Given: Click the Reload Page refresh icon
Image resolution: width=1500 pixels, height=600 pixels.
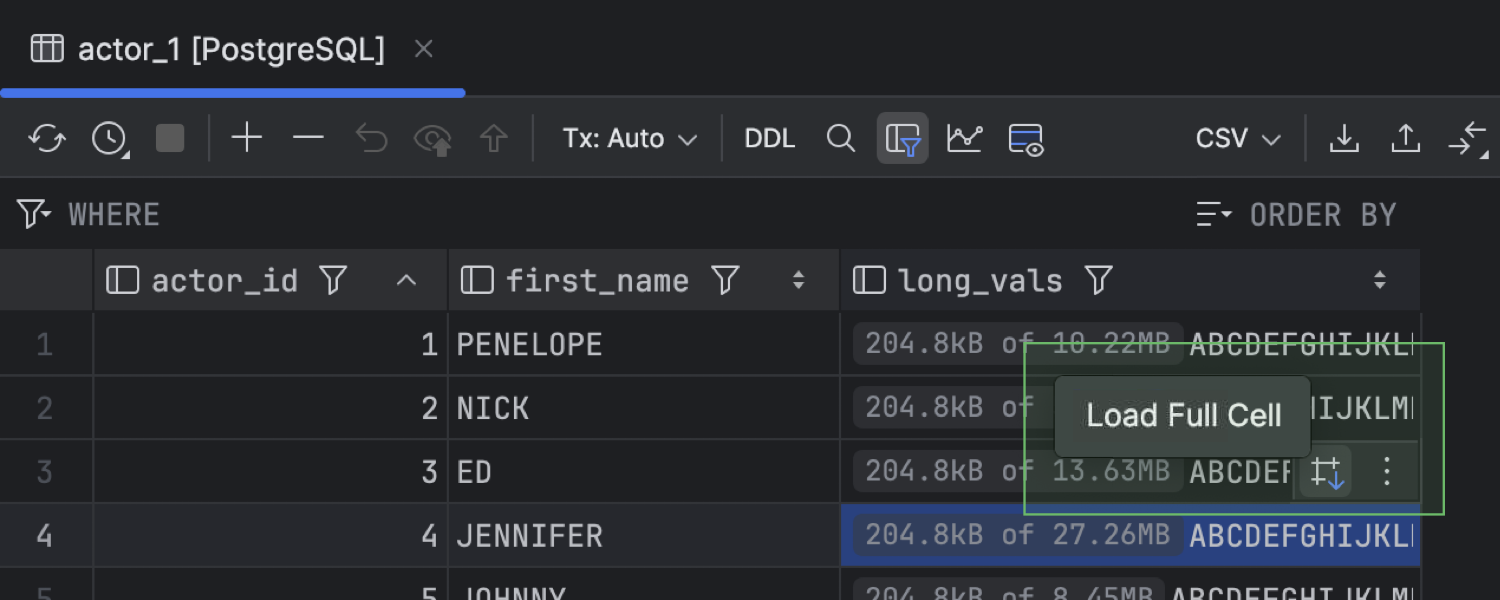Looking at the screenshot, I should [x=47, y=138].
